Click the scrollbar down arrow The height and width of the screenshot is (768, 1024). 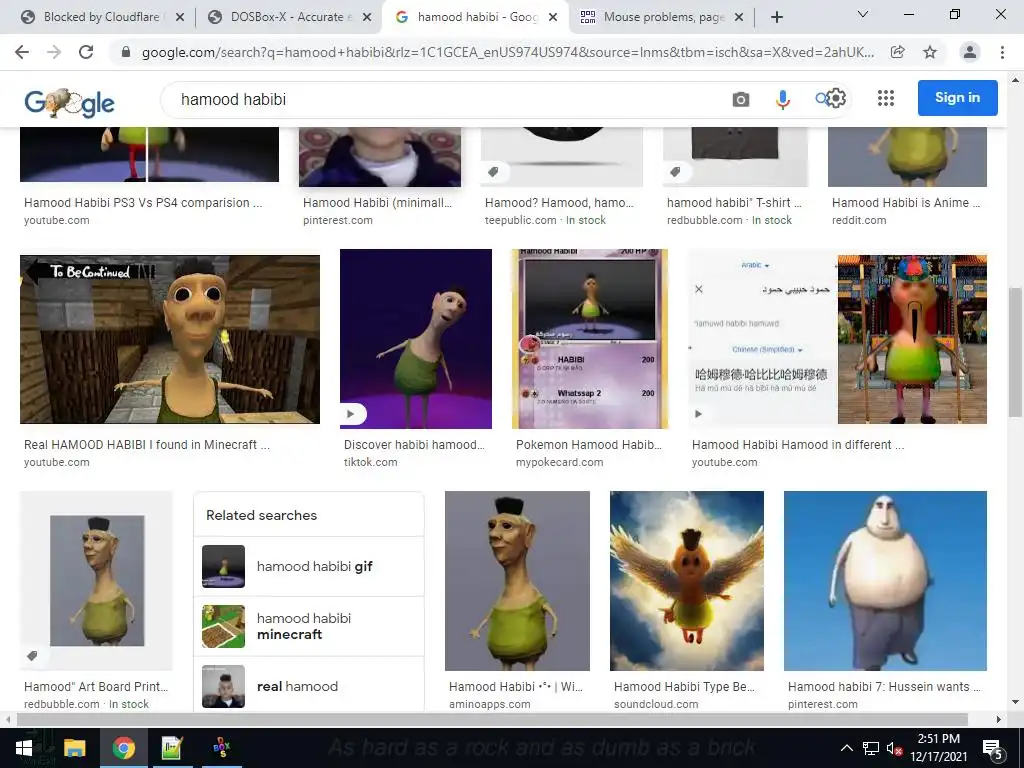[x=1015, y=703]
